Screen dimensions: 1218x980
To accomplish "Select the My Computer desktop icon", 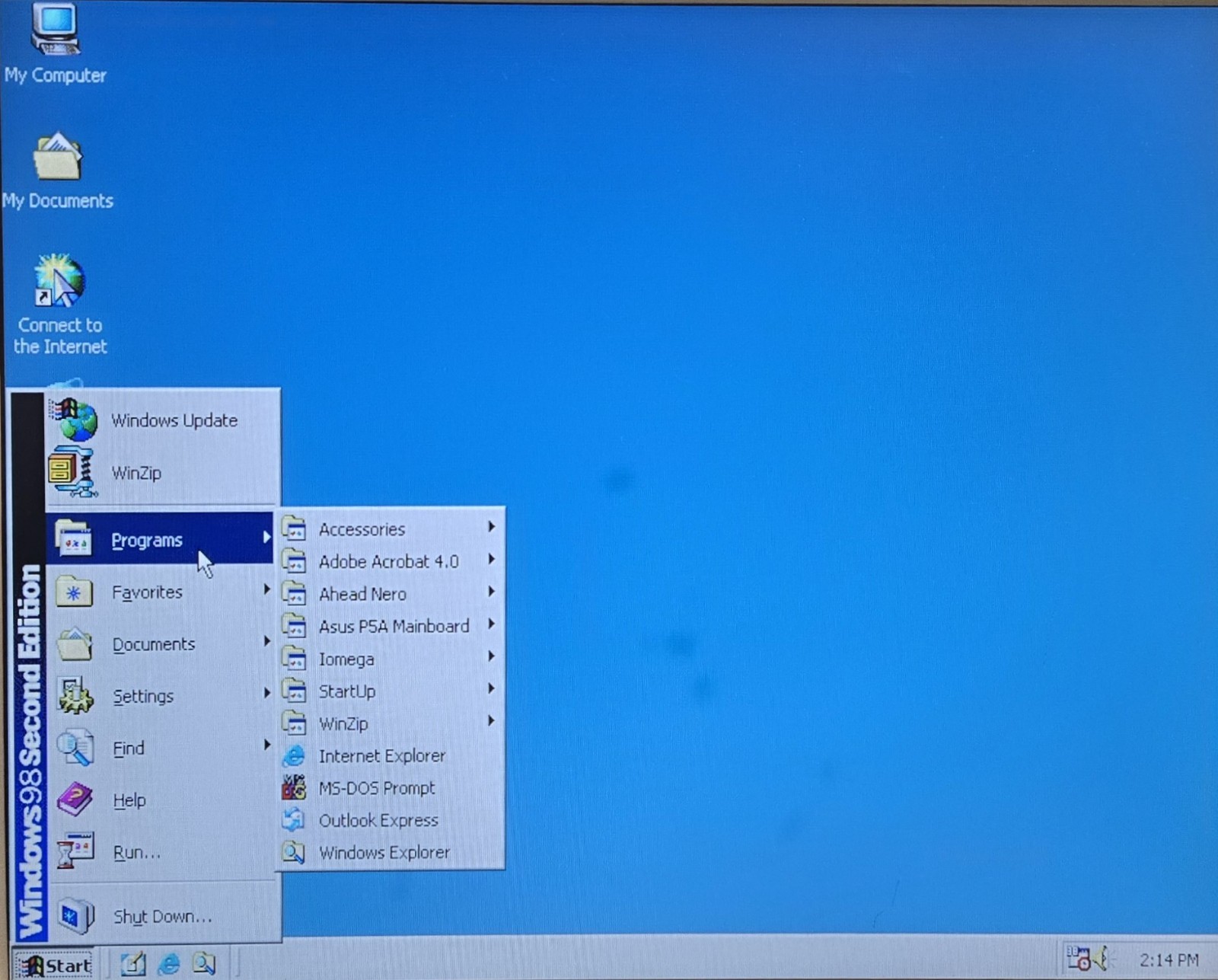I will tap(55, 44).
